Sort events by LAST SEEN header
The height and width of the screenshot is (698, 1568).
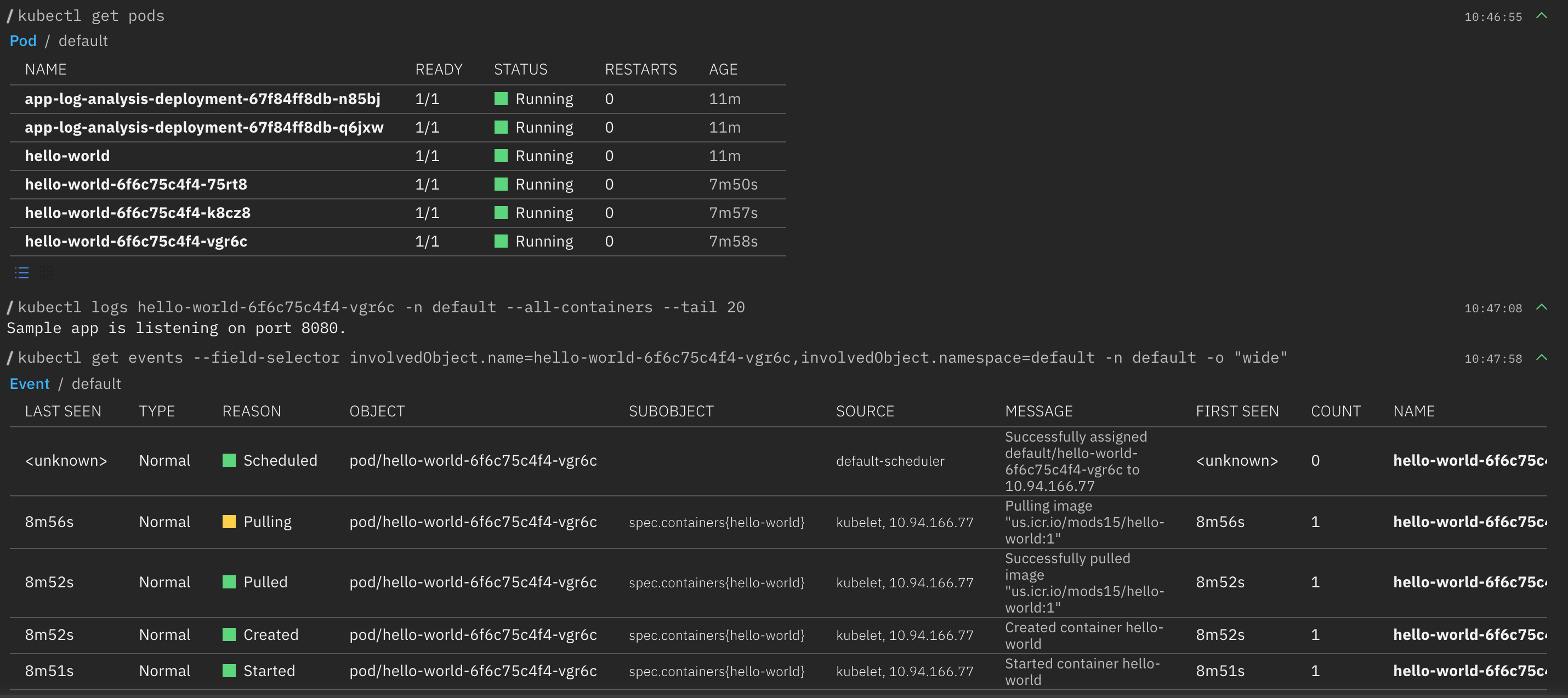coord(63,411)
